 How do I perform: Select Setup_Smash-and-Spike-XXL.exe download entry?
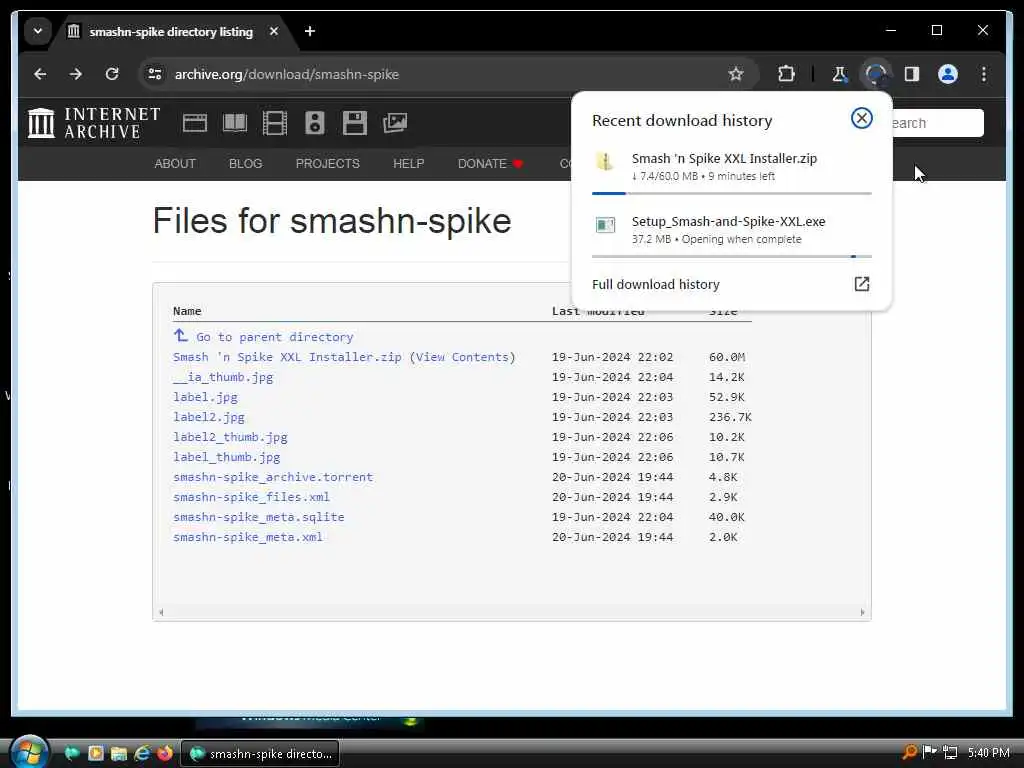point(731,230)
